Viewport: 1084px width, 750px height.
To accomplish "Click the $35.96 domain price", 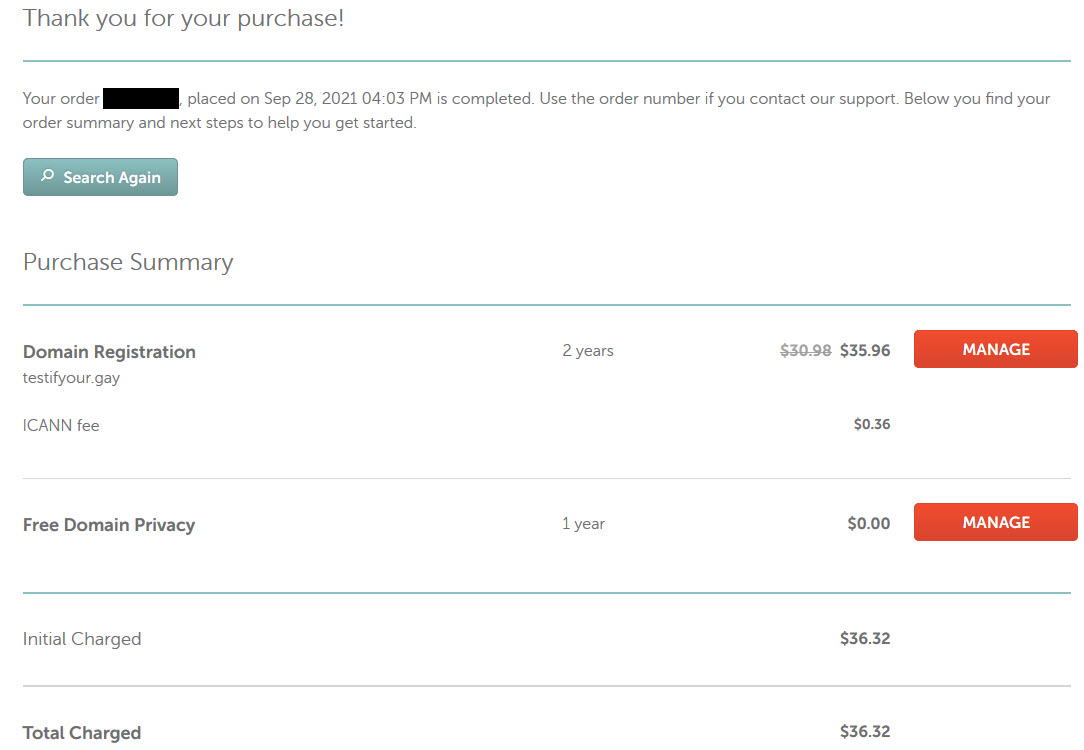I will point(865,350).
